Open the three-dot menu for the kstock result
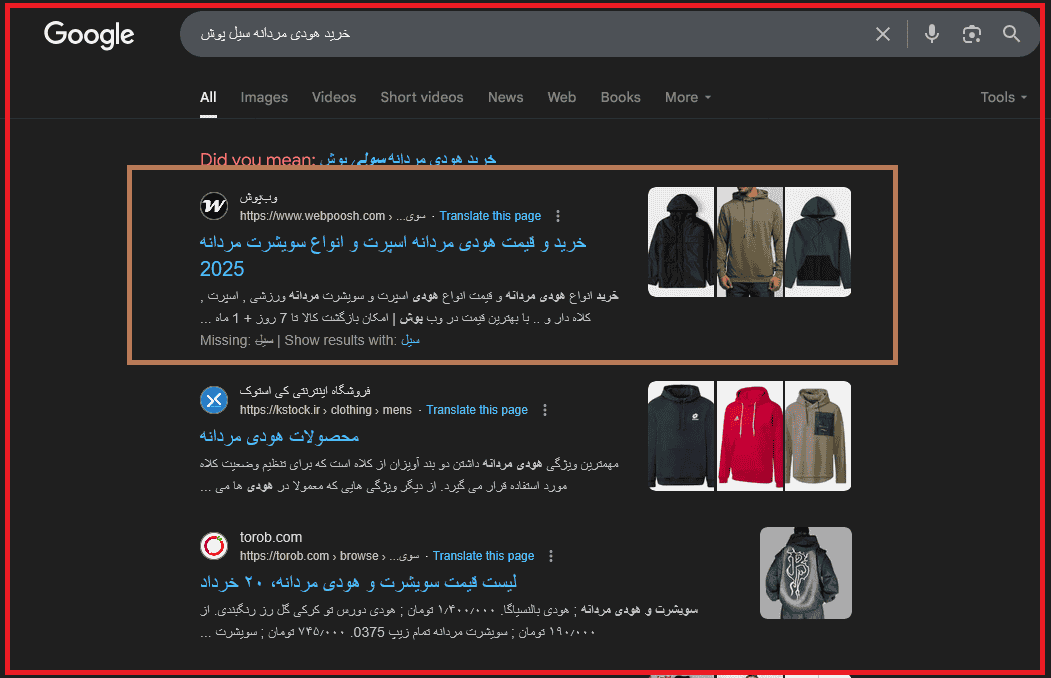 click(x=545, y=409)
